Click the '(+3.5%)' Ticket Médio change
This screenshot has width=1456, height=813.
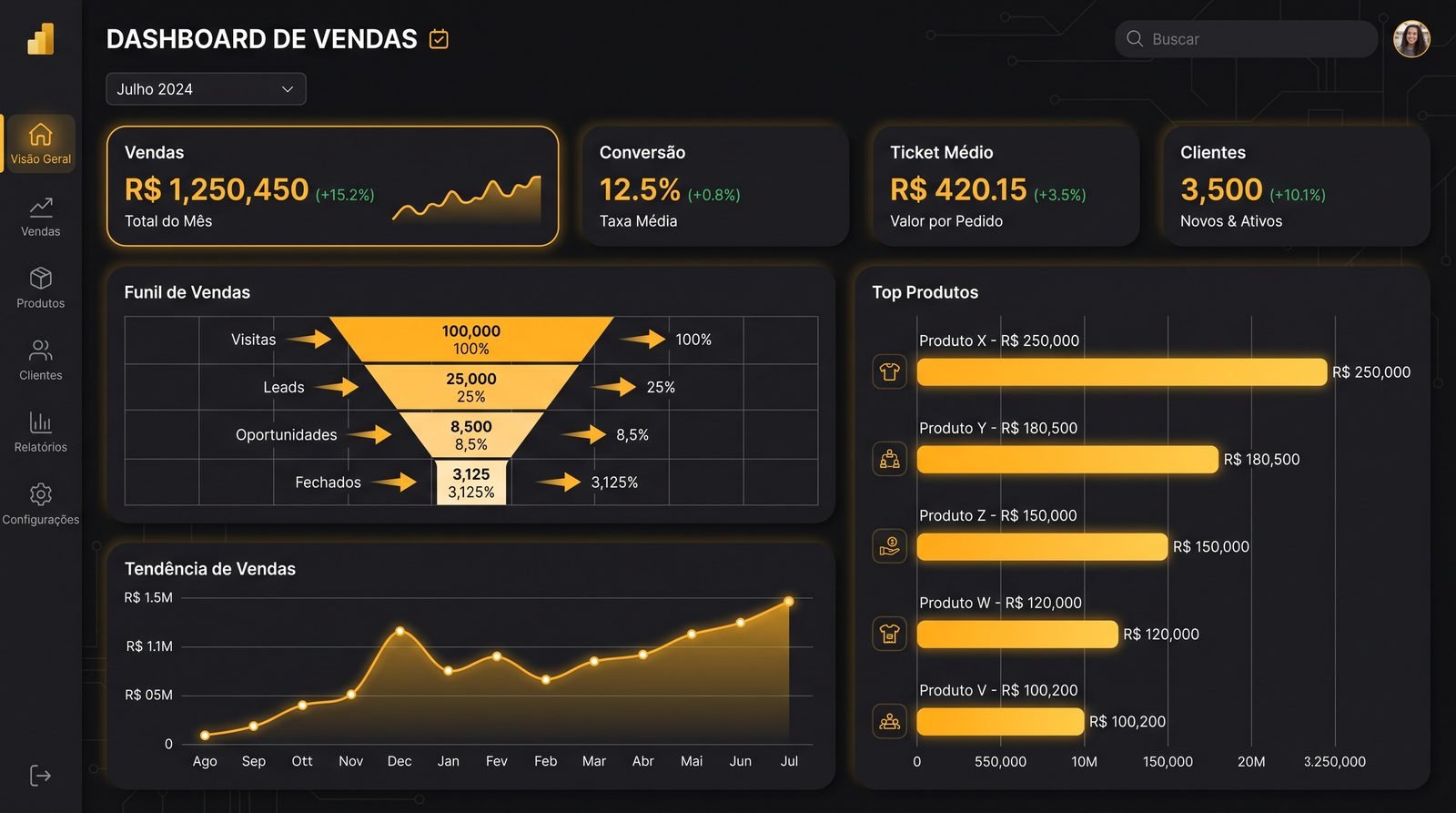coord(1060,195)
